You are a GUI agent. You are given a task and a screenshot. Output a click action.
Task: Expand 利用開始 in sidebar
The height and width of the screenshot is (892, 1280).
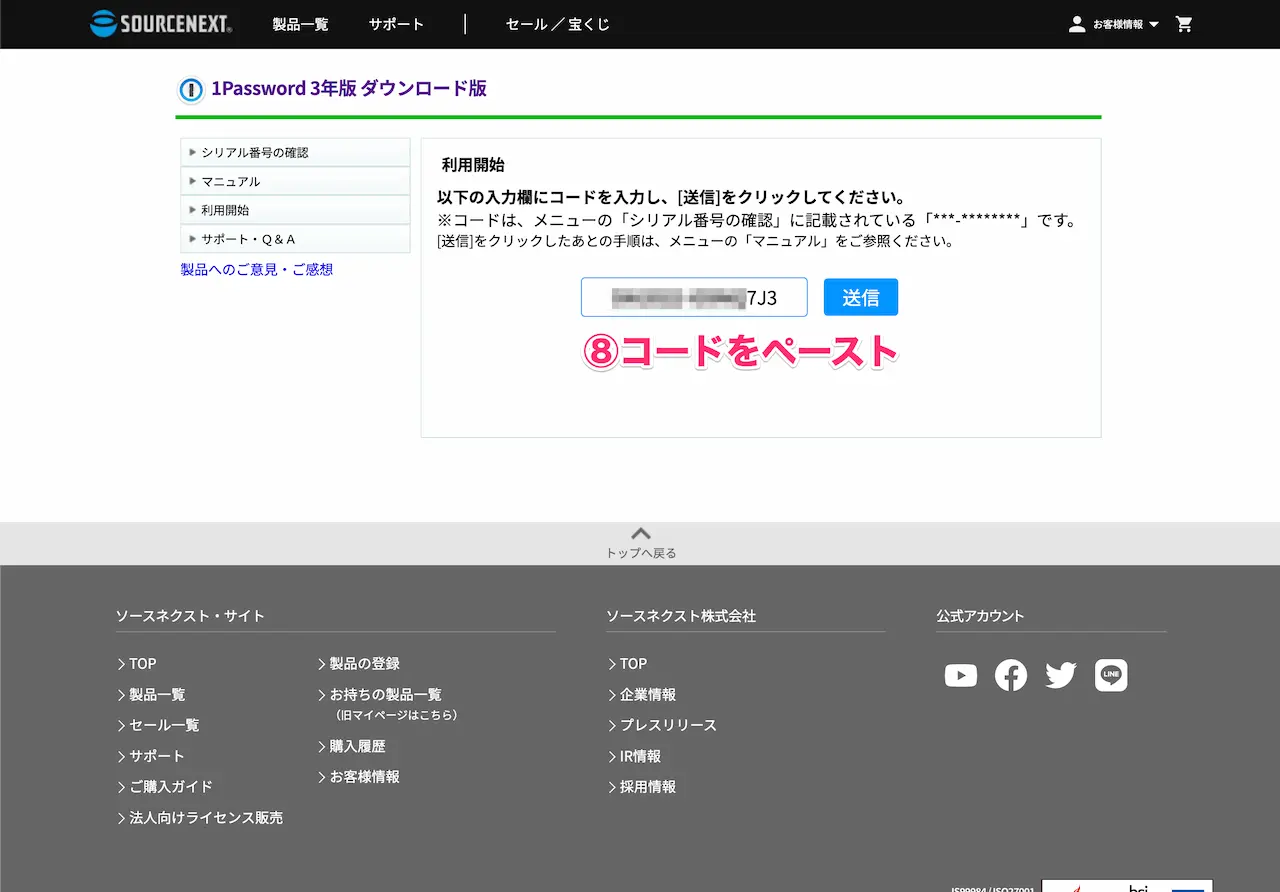[295, 211]
